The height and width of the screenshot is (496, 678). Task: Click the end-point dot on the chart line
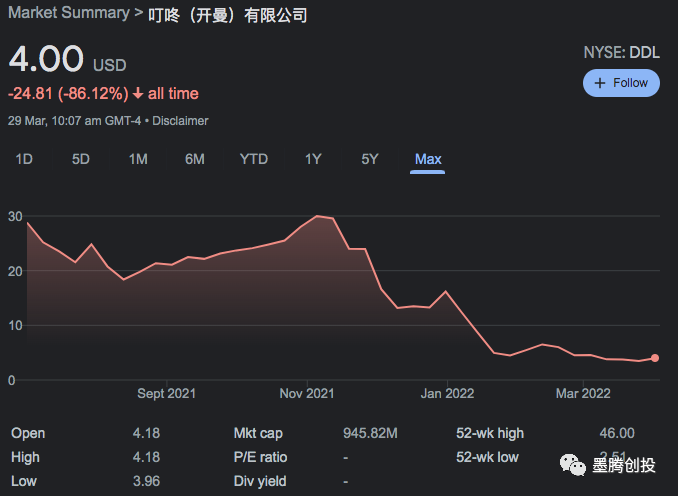655,357
